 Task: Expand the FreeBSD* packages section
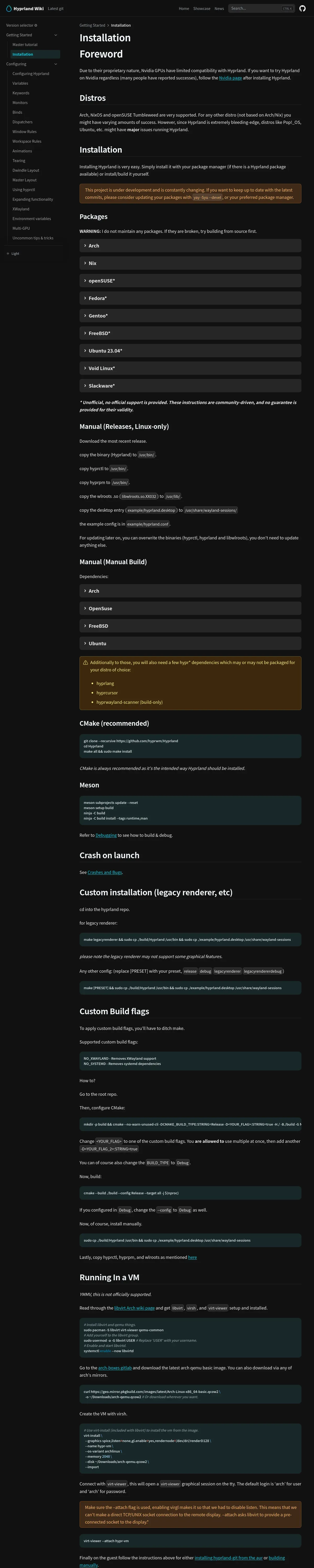click(190, 333)
